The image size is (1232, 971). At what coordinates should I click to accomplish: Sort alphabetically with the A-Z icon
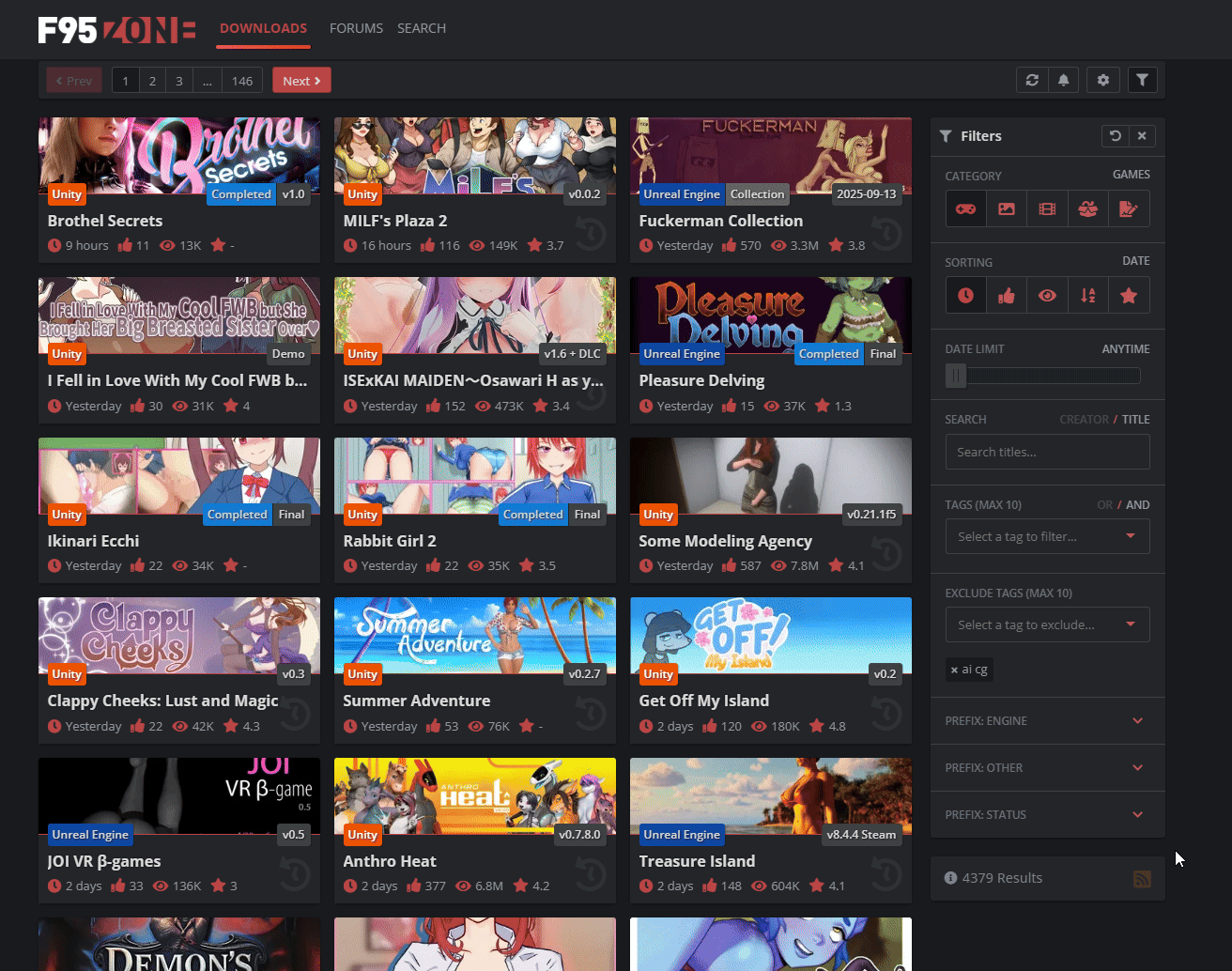(x=1088, y=296)
